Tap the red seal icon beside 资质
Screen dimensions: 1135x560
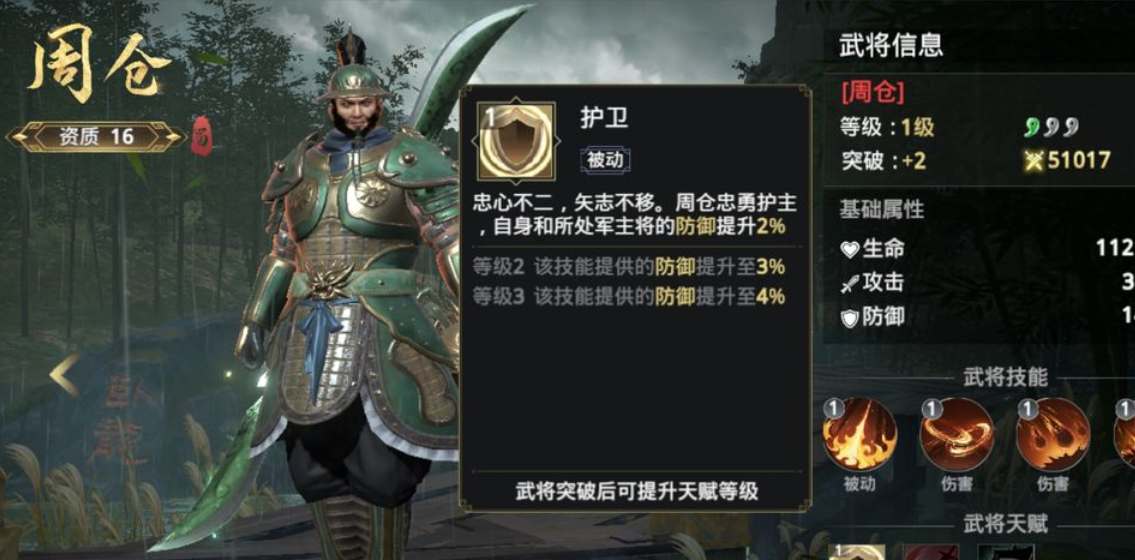pos(202,137)
